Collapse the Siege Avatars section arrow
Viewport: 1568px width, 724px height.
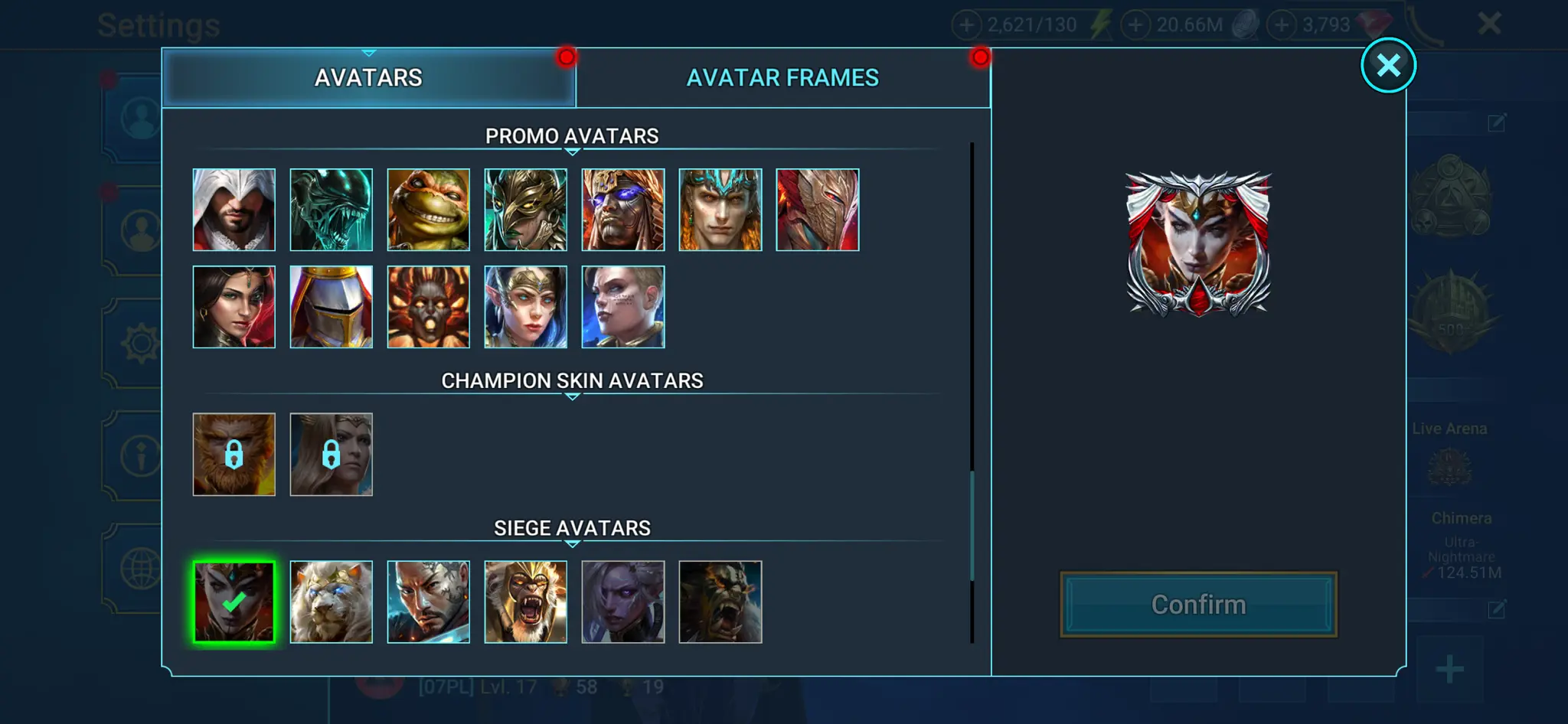(x=572, y=544)
